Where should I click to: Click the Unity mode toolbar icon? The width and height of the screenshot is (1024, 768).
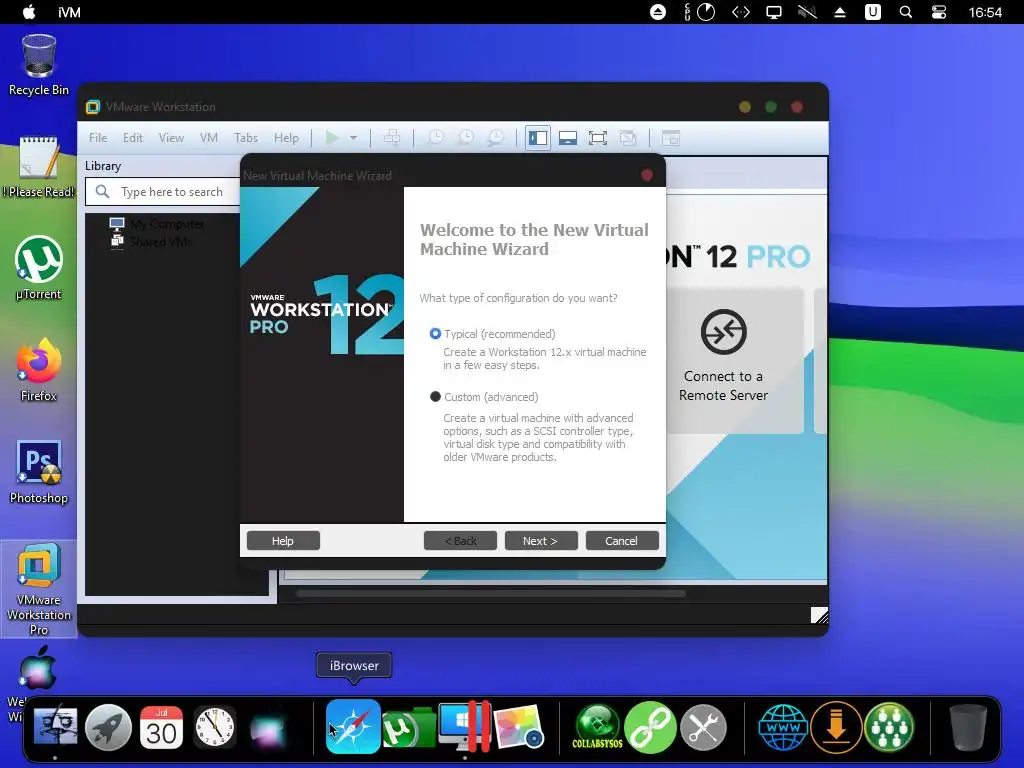coord(628,138)
